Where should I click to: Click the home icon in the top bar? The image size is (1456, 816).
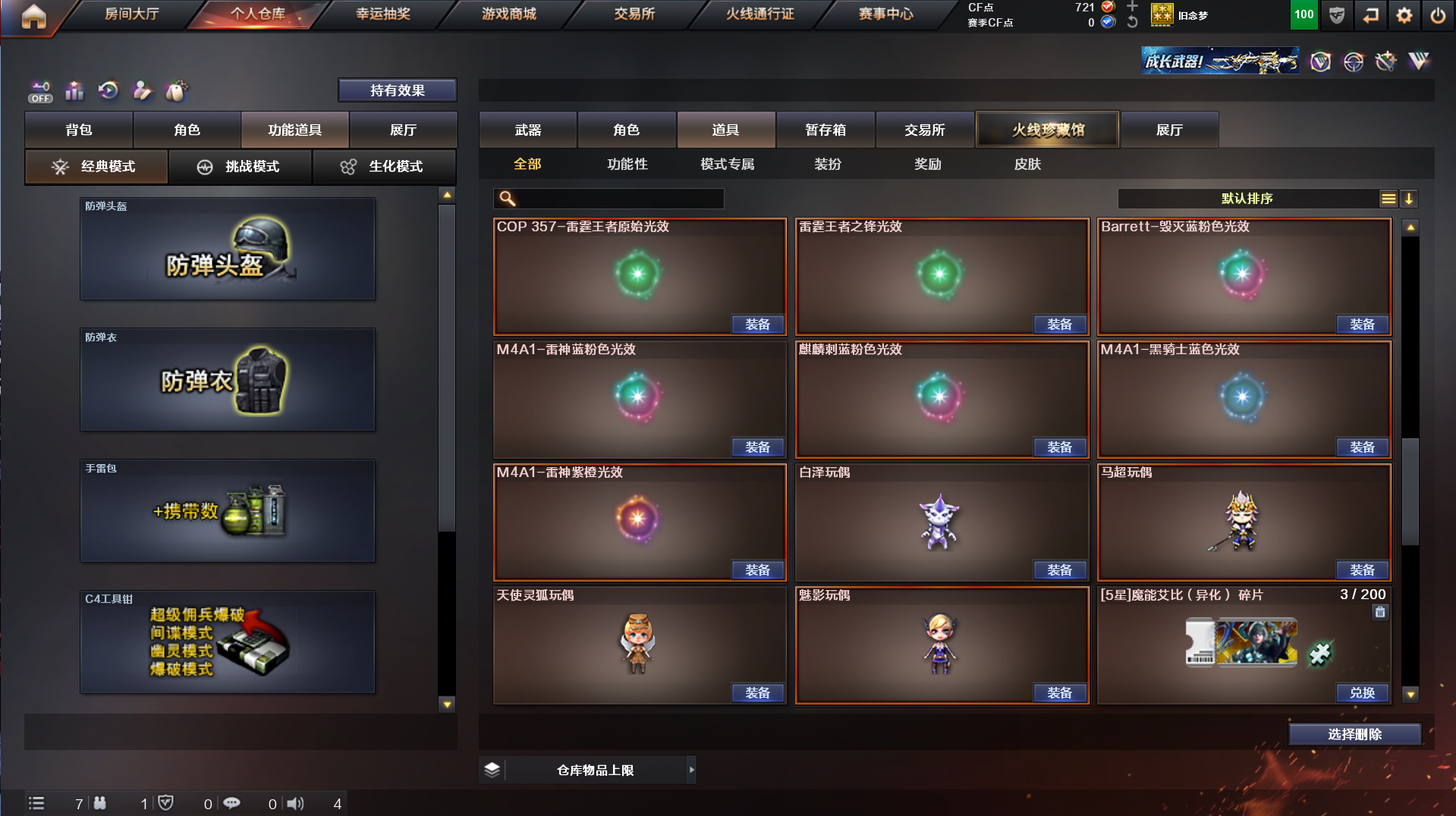pyautogui.click(x=33, y=16)
